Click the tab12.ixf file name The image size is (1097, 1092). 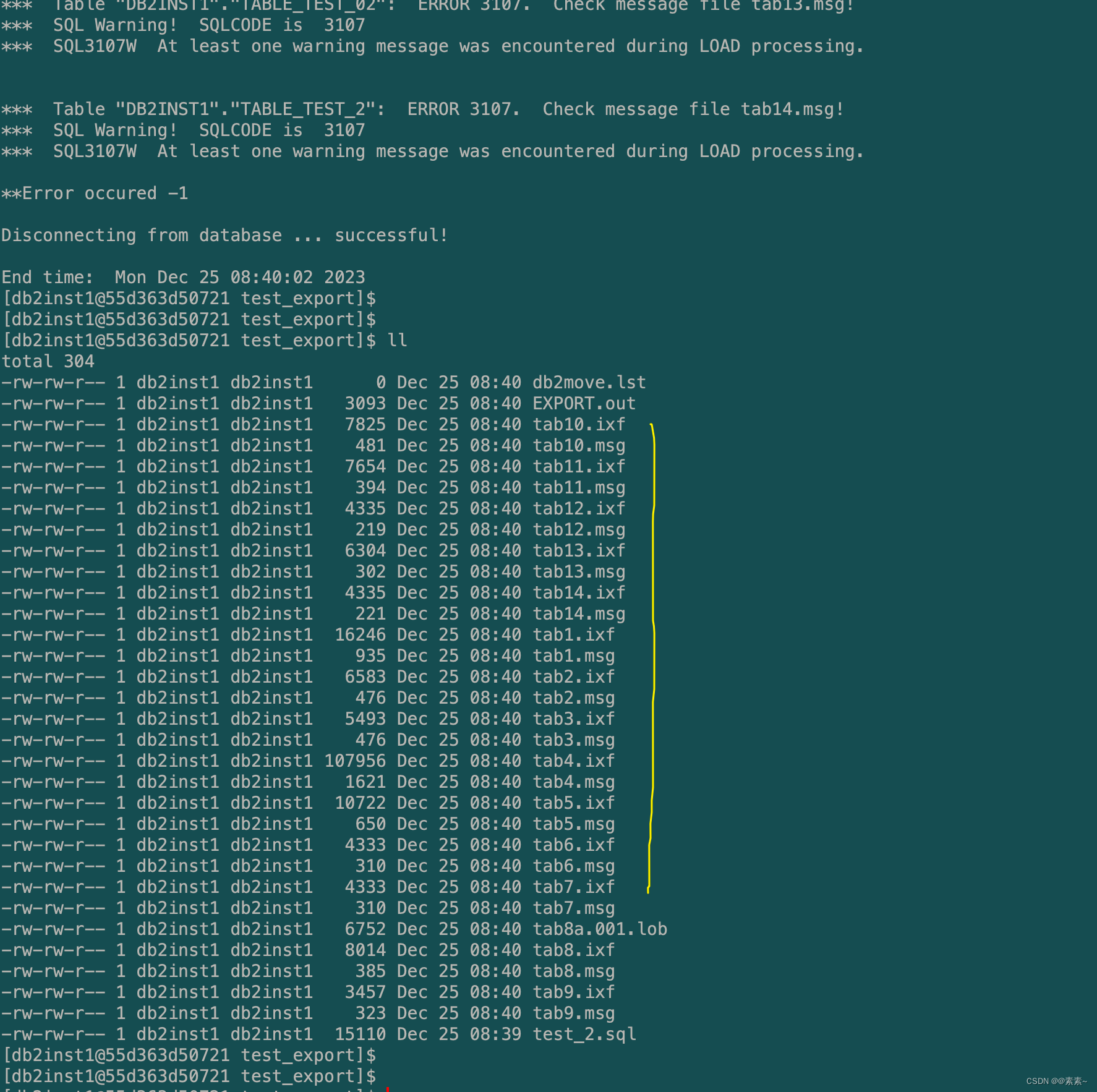(579, 509)
